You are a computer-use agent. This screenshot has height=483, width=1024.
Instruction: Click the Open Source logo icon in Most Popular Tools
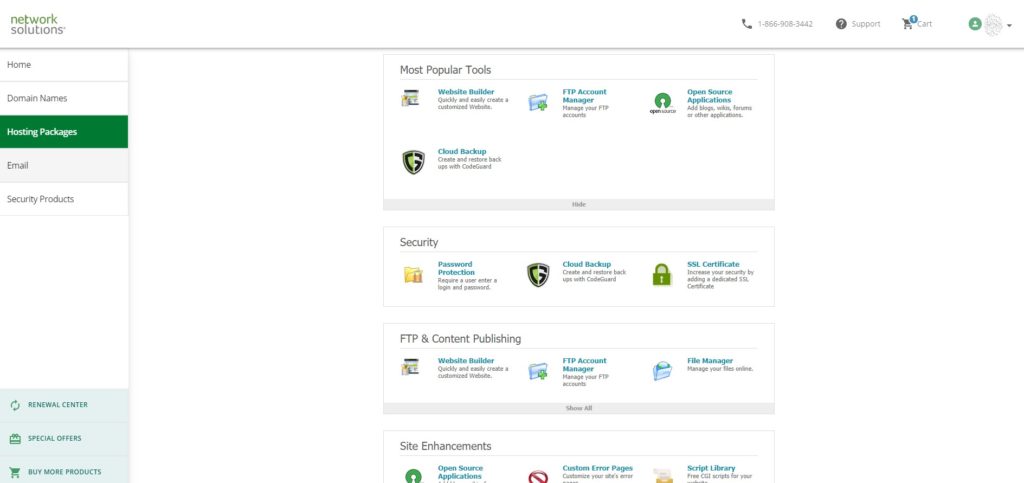coord(662,103)
